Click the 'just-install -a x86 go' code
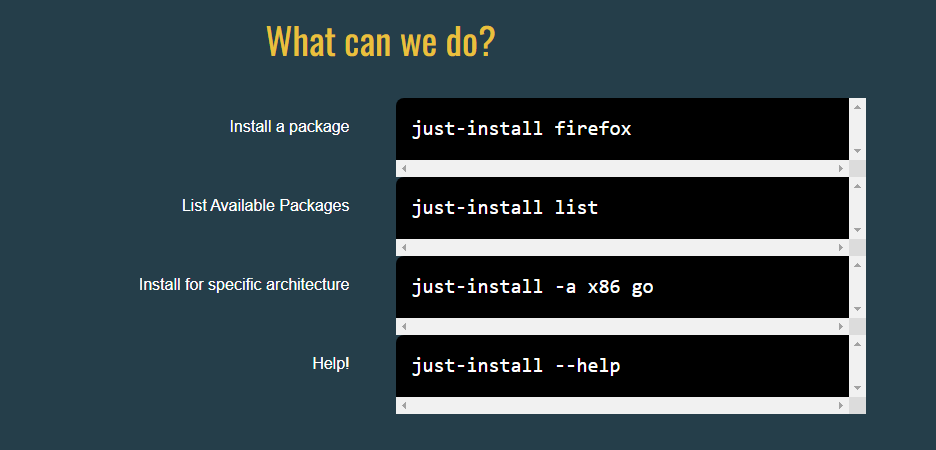Viewport: 936px width, 450px height. [532, 287]
